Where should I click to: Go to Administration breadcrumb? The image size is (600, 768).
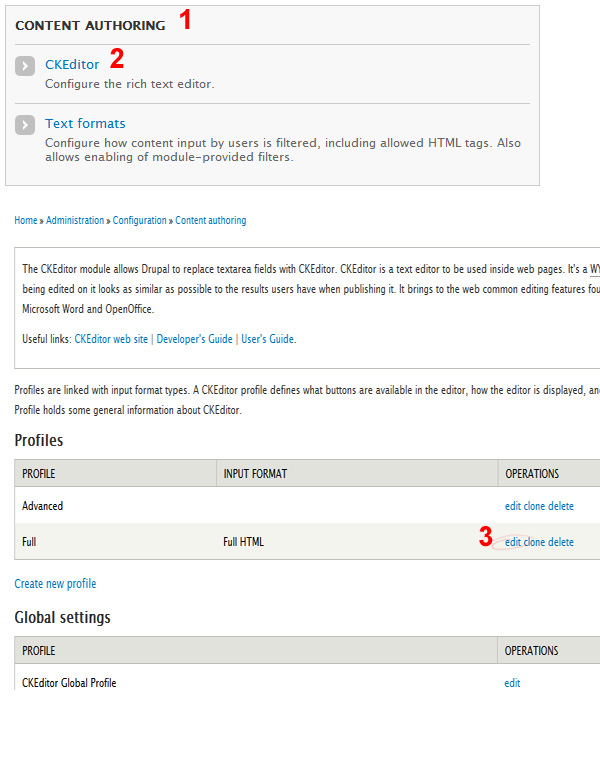(x=75, y=220)
